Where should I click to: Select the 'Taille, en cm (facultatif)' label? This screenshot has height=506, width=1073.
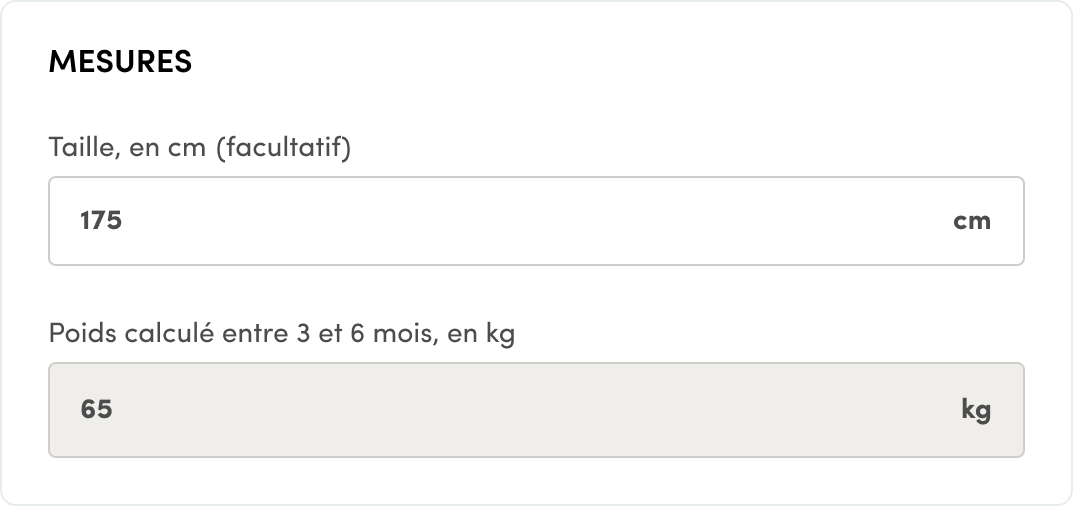(x=200, y=148)
